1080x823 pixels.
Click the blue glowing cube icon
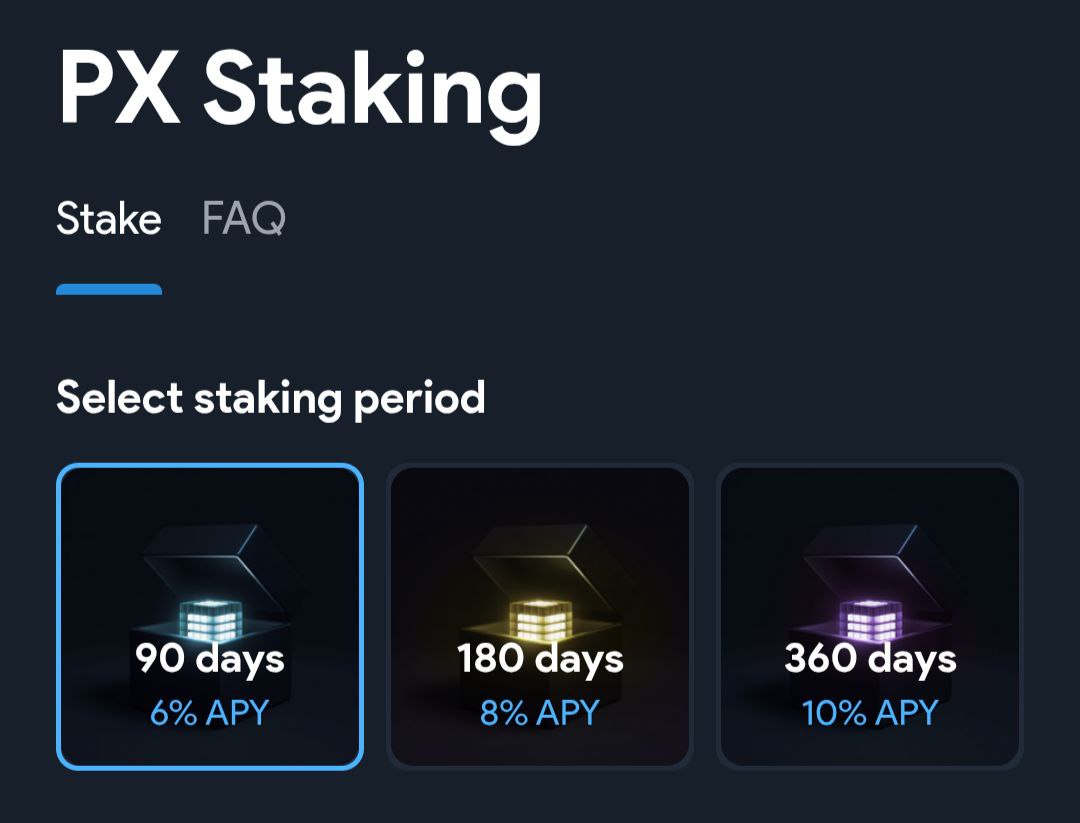(x=209, y=619)
